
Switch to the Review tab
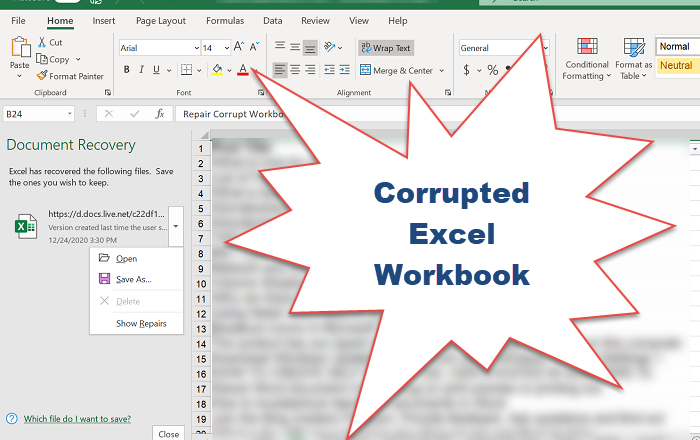315,21
